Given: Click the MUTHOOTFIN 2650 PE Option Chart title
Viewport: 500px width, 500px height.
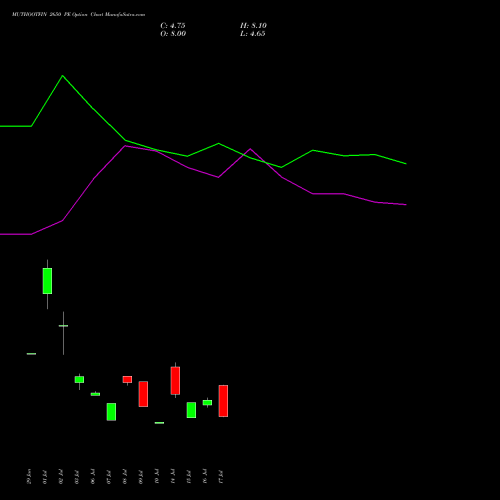Looking at the screenshot, I should tap(78, 15).
